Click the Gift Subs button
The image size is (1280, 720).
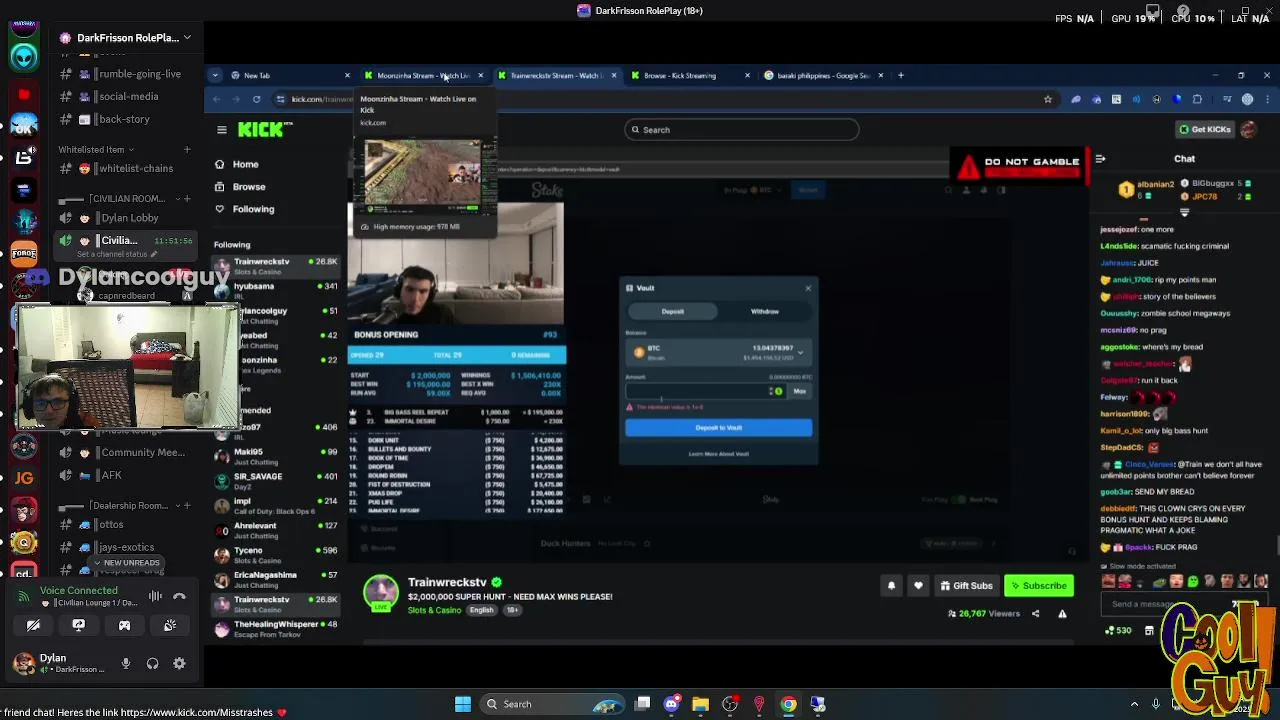click(x=967, y=586)
